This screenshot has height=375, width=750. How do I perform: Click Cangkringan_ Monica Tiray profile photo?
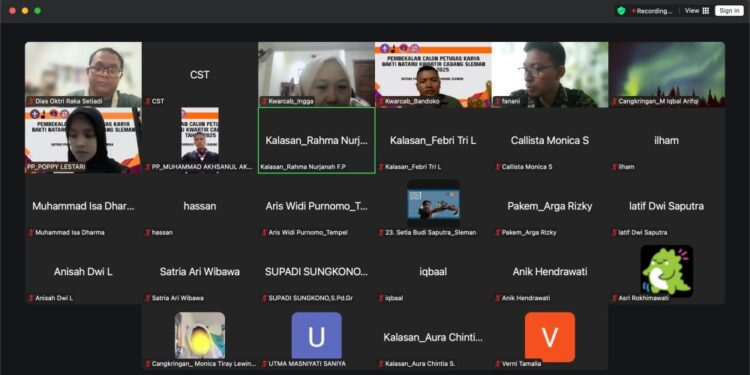click(x=200, y=335)
